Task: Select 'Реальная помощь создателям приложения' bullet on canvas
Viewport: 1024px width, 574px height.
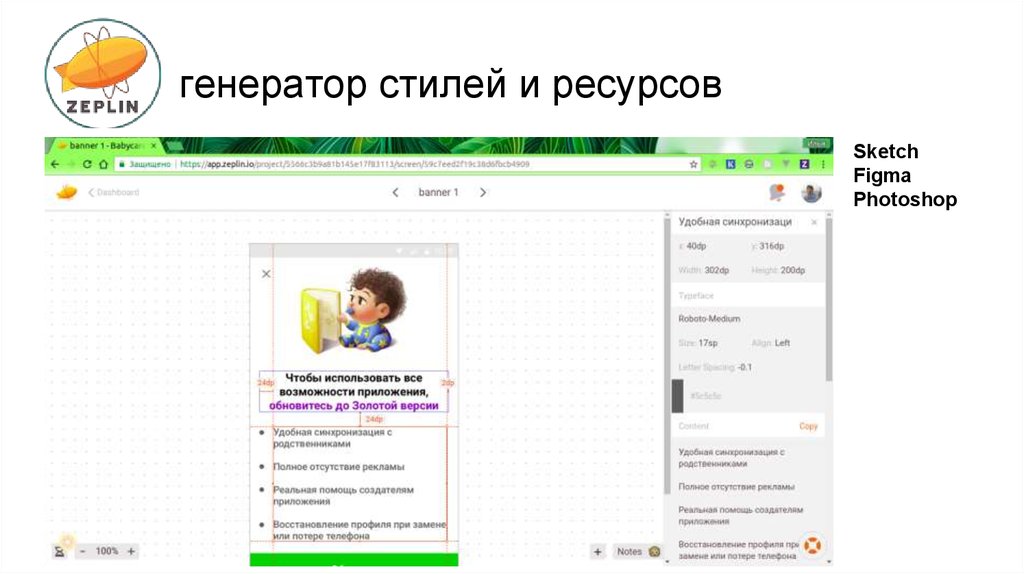Action: (343, 496)
